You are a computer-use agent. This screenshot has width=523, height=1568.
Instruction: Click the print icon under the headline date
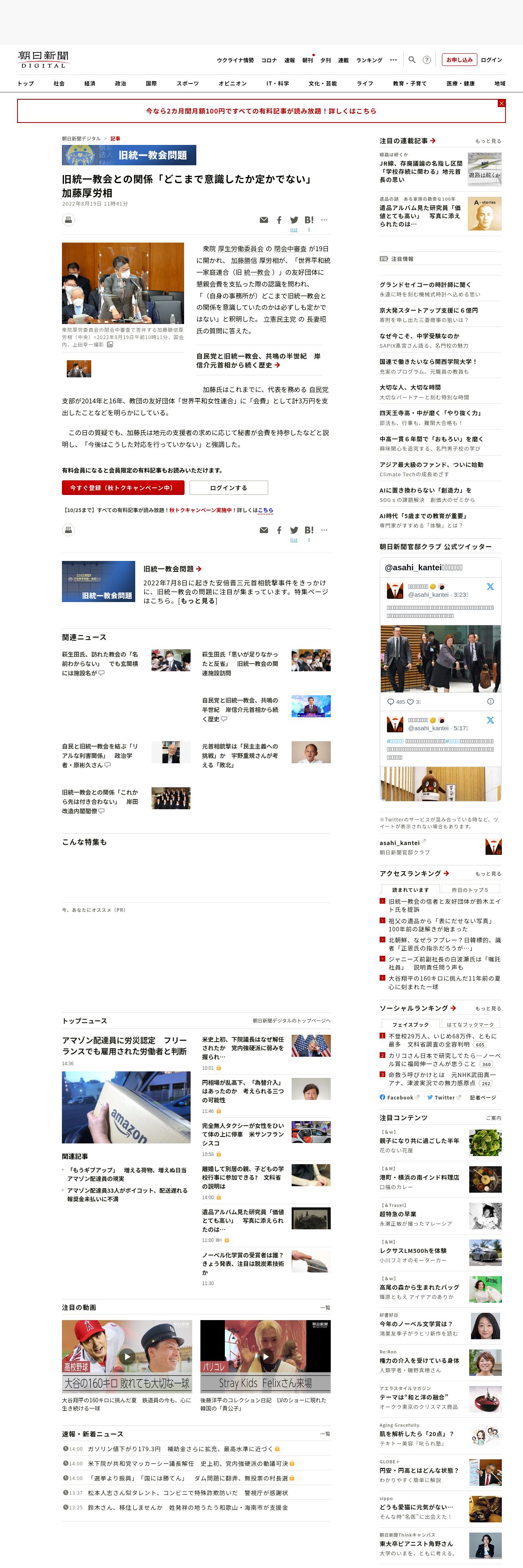69,220
